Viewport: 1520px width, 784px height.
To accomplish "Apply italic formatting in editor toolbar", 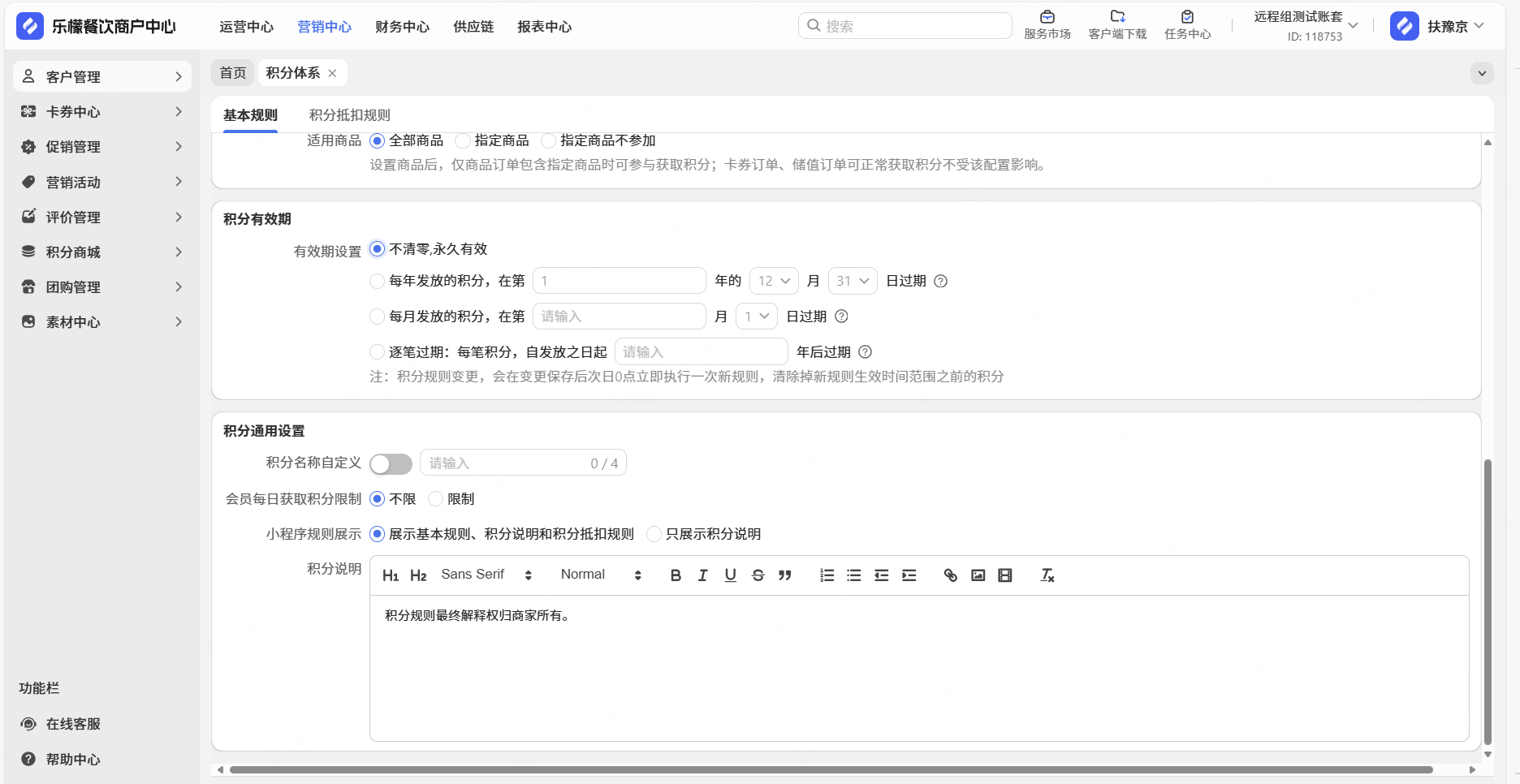I will 702,575.
